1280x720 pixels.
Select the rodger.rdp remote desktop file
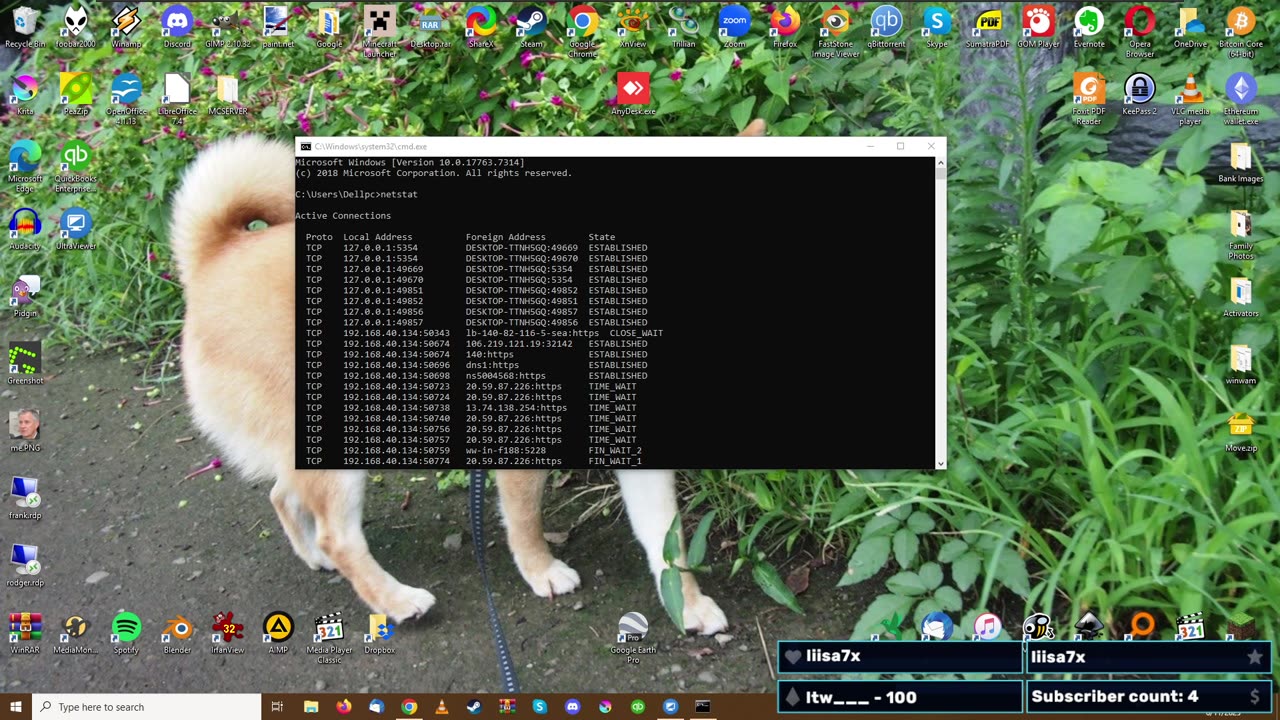[x=25, y=565]
